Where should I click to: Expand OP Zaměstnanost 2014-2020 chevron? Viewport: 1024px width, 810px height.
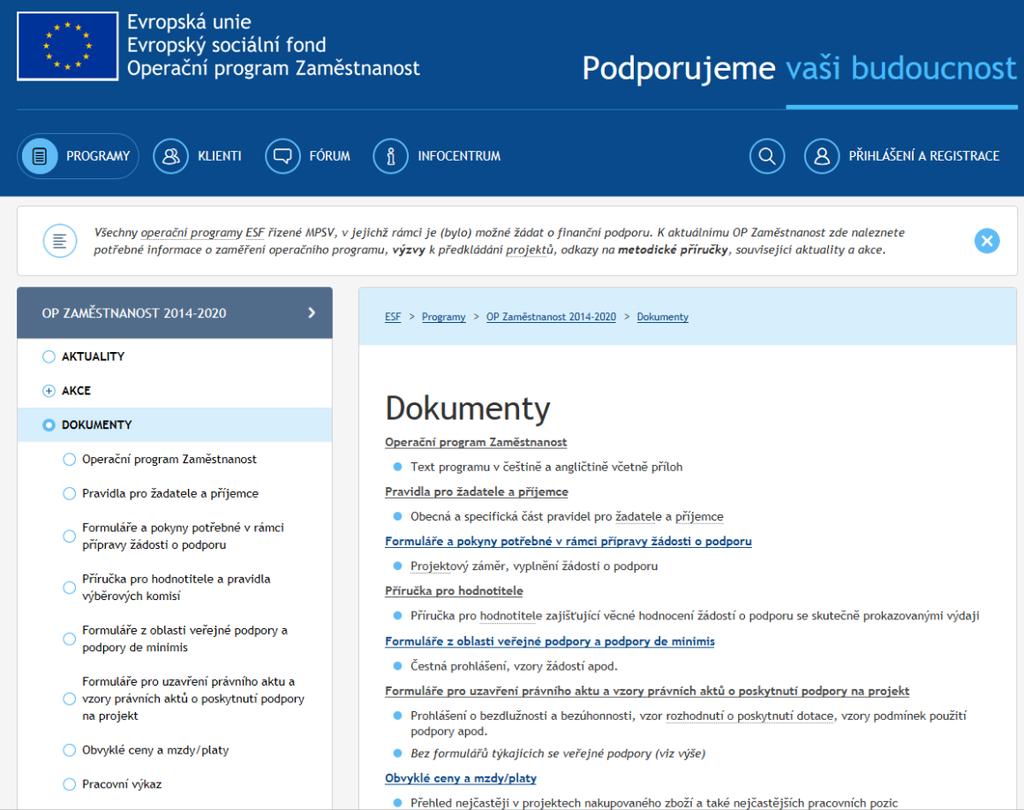(x=312, y=313)
